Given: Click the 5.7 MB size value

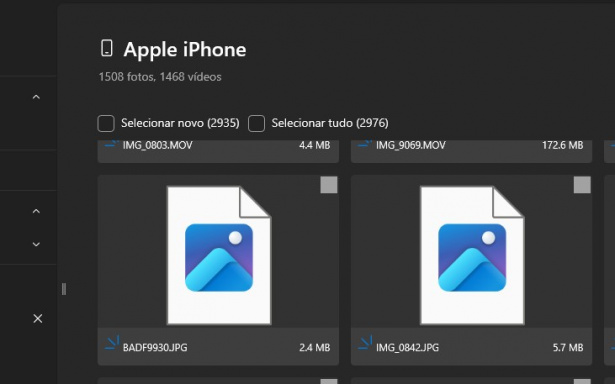Looking at the screenshot, I should pos(568,348).
